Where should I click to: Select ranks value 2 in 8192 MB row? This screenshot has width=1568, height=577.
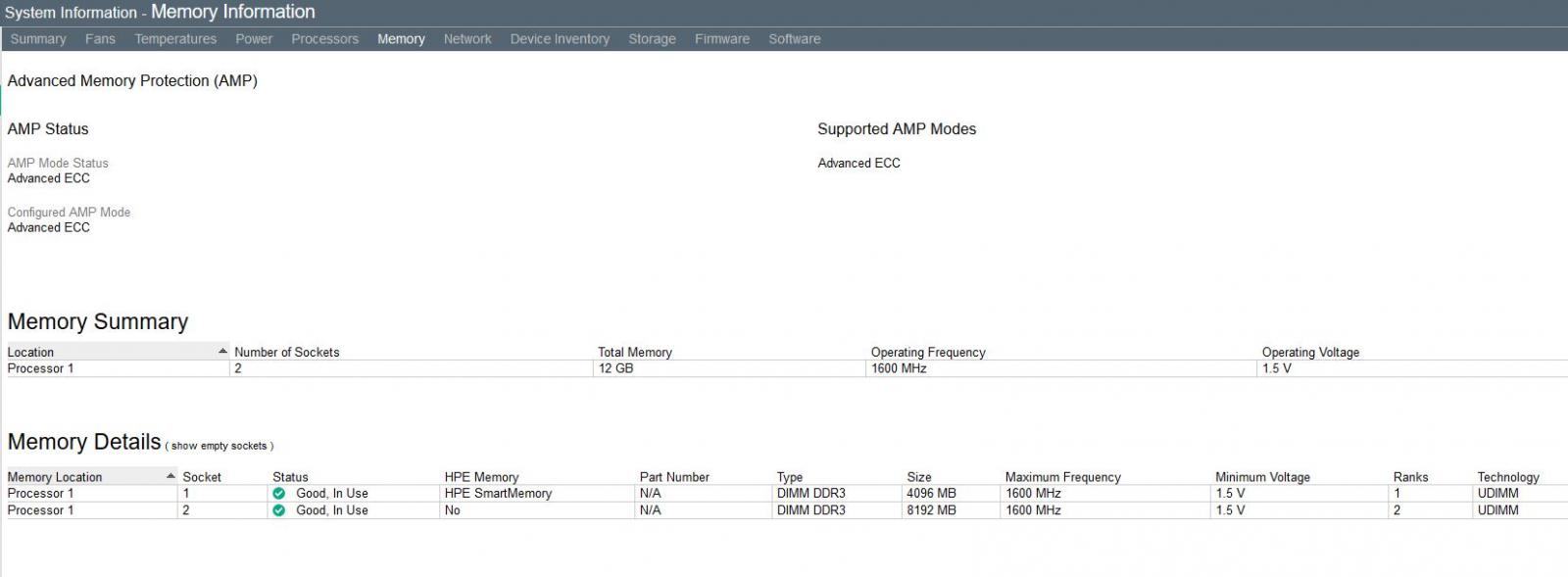coord(1397,510)
